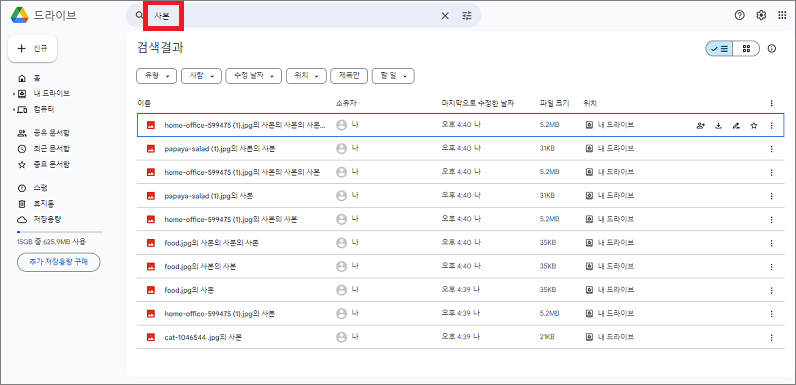Select file food.jpg의 사본의 사본
The height and width of the screenshot is (385, 796).
(460, 267)
